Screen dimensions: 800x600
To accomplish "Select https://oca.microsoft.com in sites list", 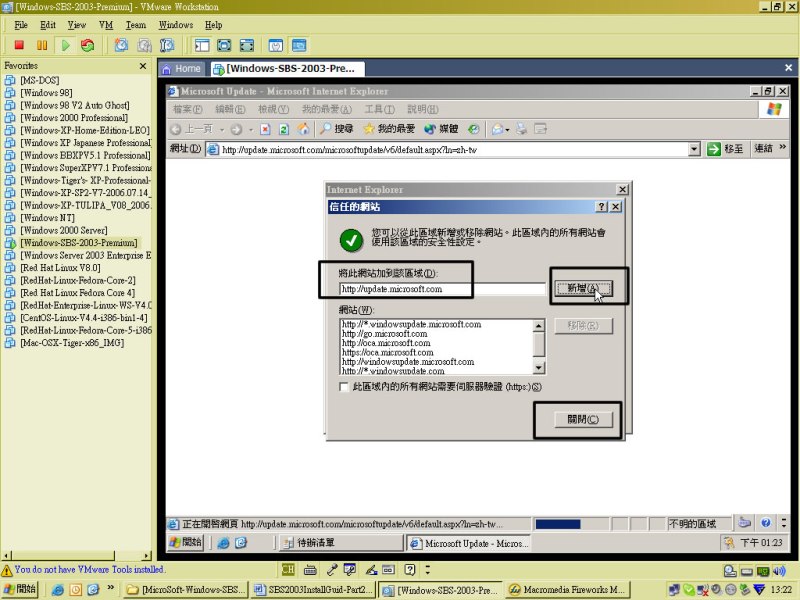I will (388, 353).
